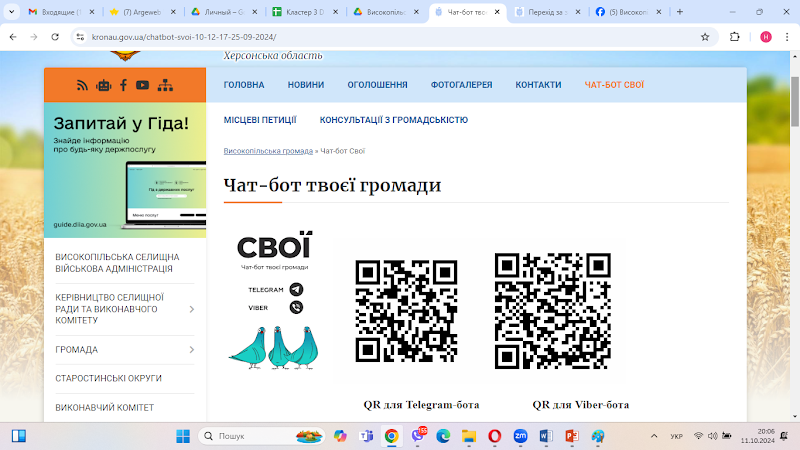
Task: Click the chatbot robot icon in orange bar
Action: [104, 85]
